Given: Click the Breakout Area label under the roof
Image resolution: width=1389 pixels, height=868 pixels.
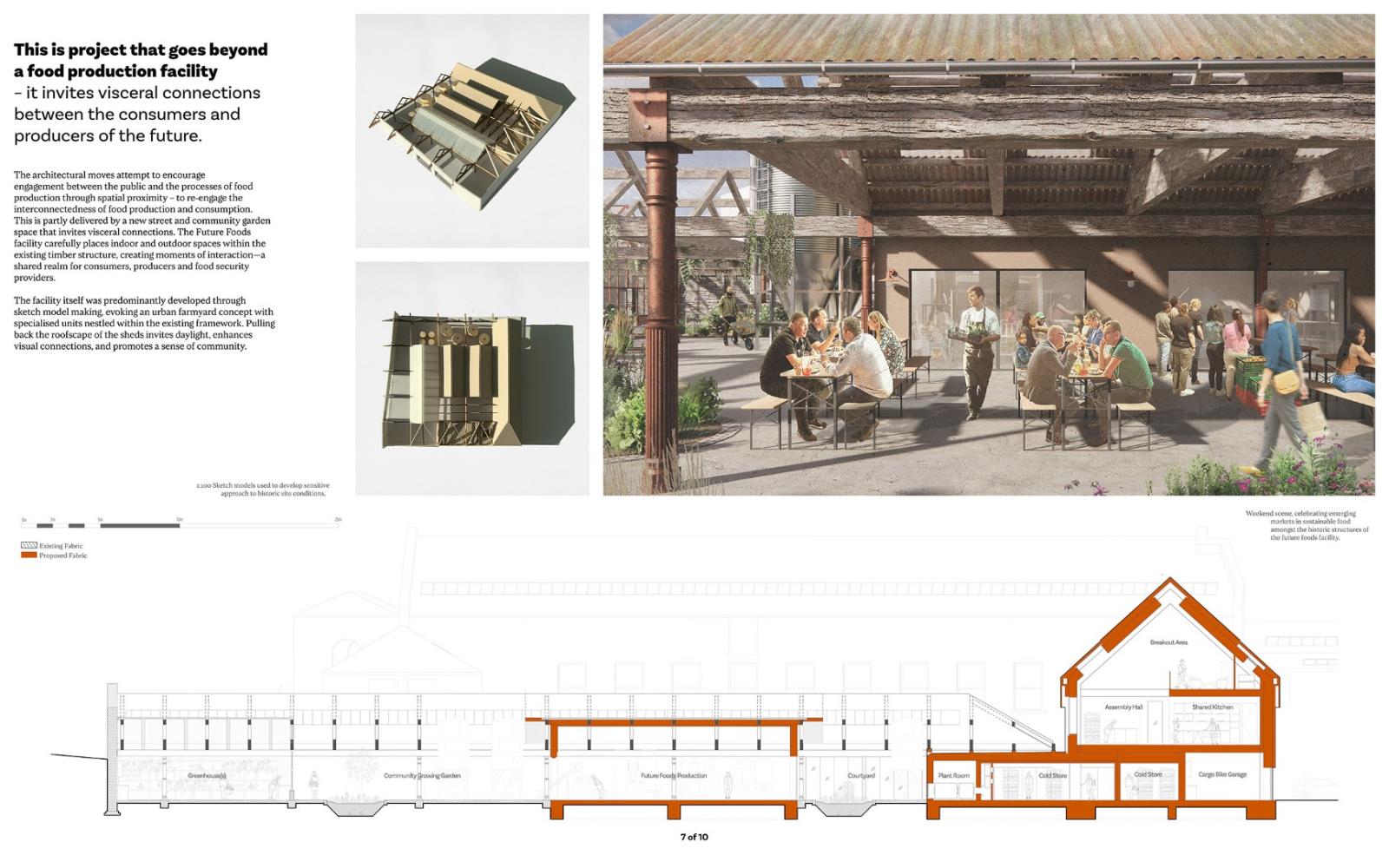Looking at the screenshot, I should (x=1168, y=643).
